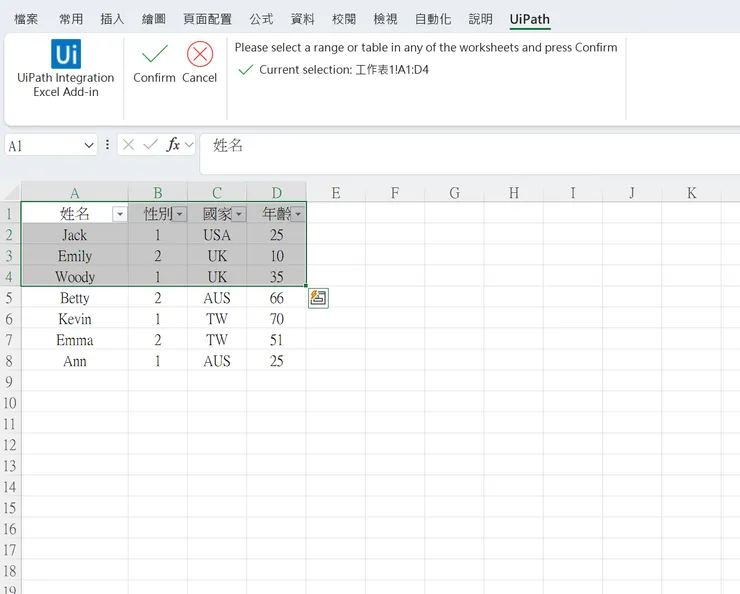Select column A header

(75, 192)
